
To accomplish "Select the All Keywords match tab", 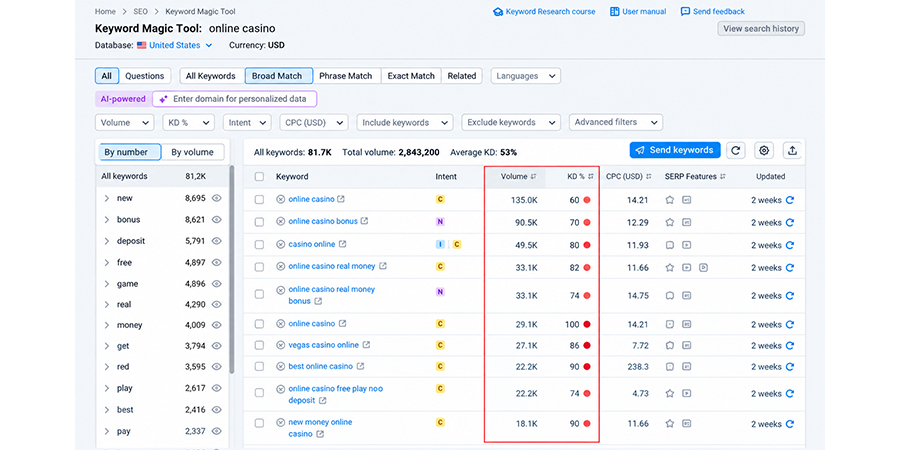I will pos(211,76).
